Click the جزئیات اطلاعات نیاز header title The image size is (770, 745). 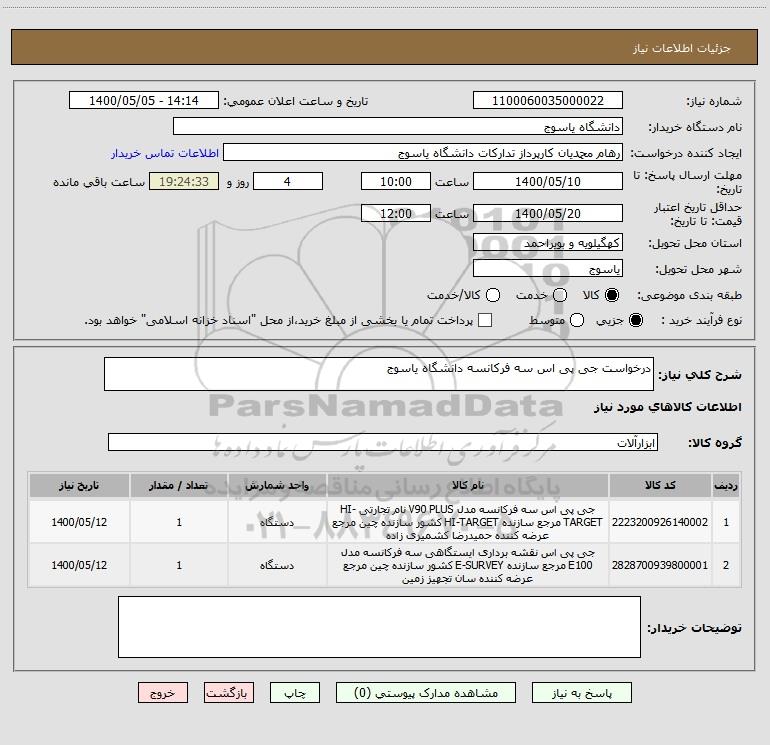(681, 48)
